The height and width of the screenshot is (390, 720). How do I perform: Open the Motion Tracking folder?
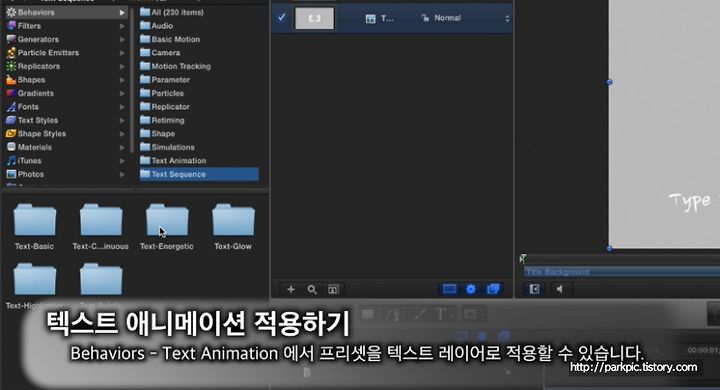point(175,66)
